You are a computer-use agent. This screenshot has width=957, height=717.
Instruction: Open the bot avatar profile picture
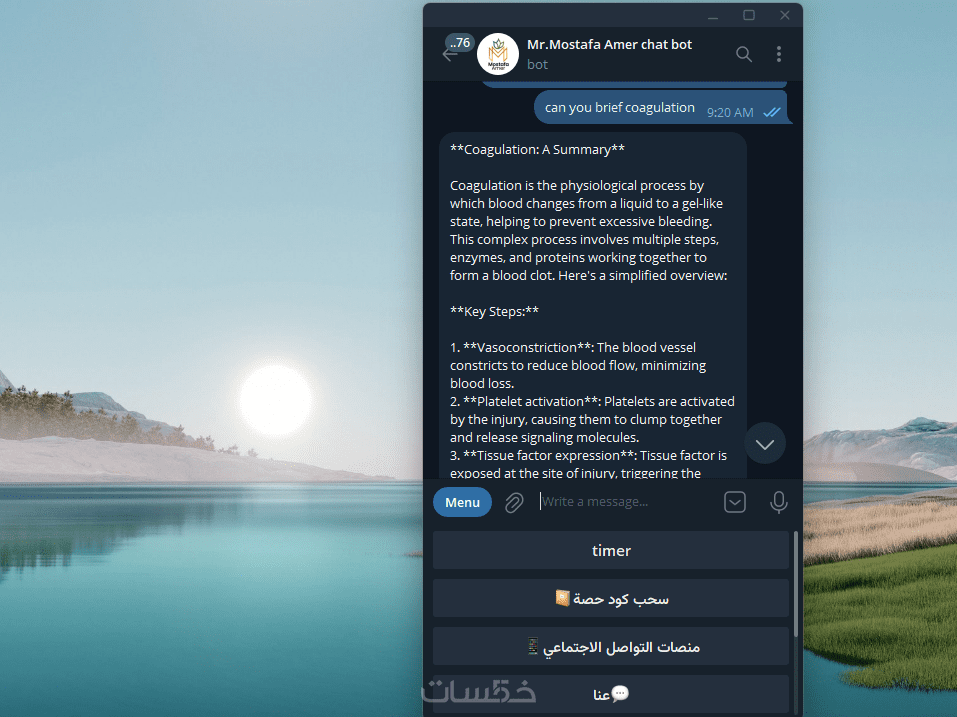click(498, 54)
